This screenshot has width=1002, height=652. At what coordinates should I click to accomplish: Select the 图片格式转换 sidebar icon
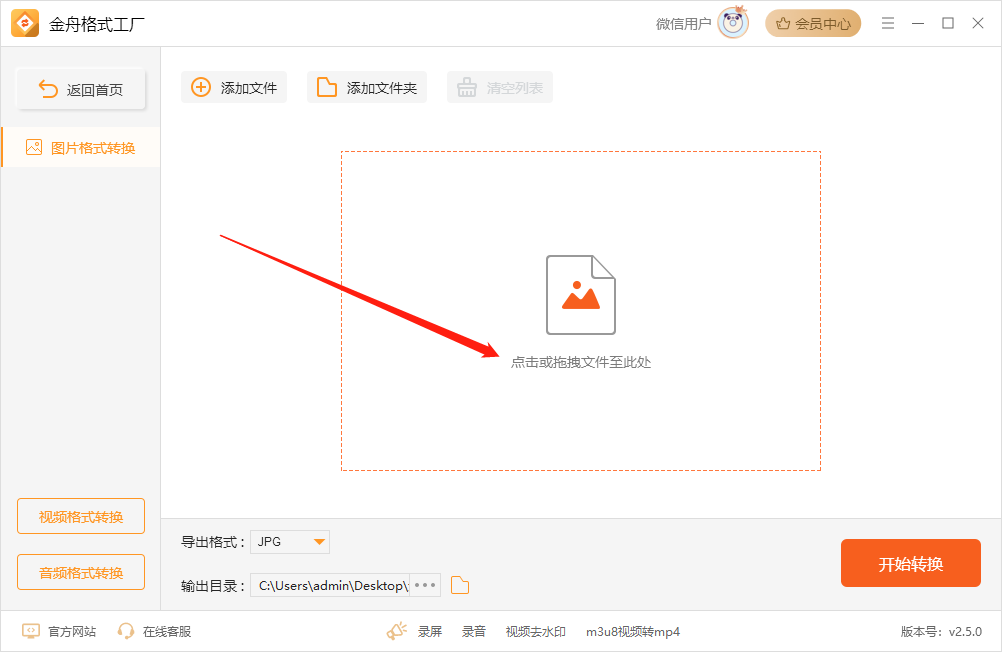click(37, 146)
